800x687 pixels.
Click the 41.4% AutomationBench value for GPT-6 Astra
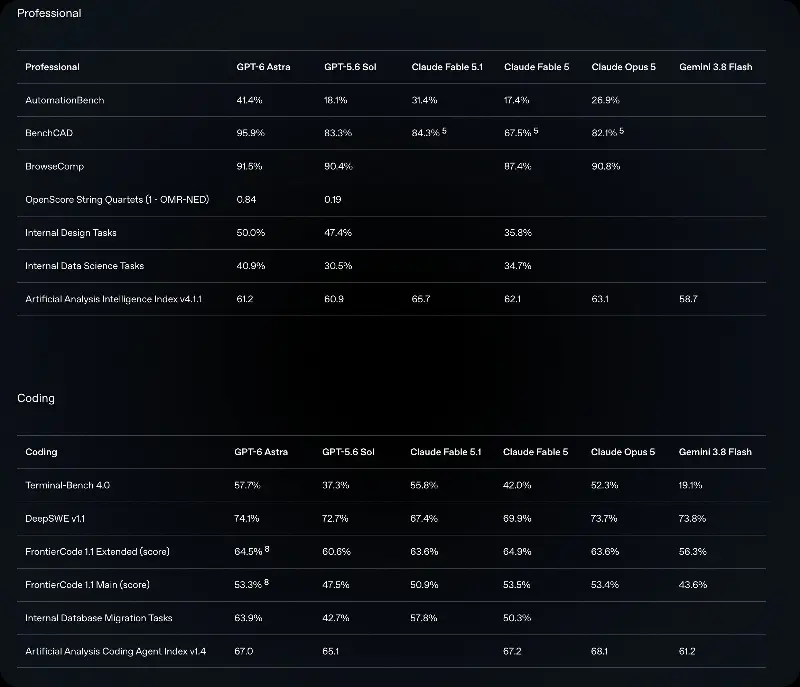click(x=249, y=100)
